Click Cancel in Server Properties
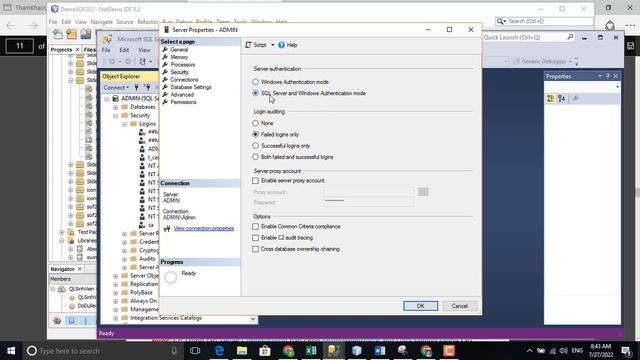Viewport: 640px width, 360px height. [x=460, y=306]
